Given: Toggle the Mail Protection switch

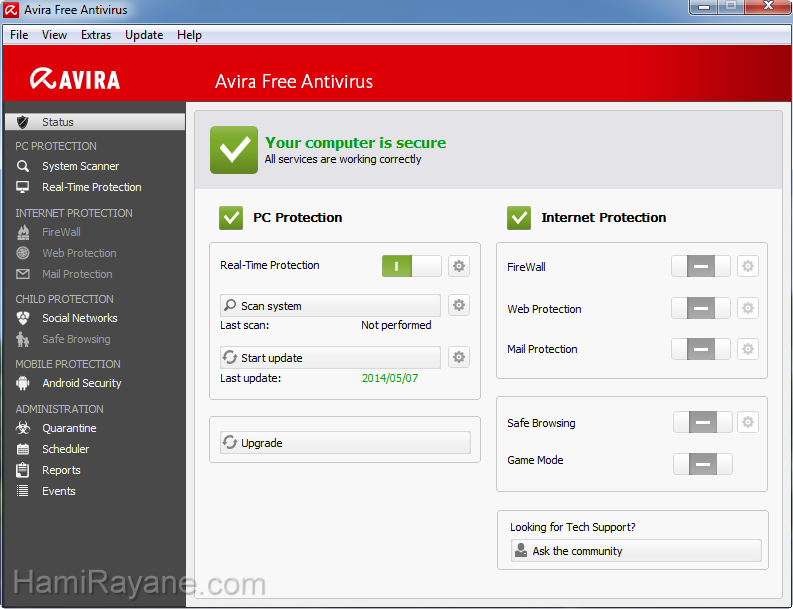Looking at the screenshot, I should [701, 349].
